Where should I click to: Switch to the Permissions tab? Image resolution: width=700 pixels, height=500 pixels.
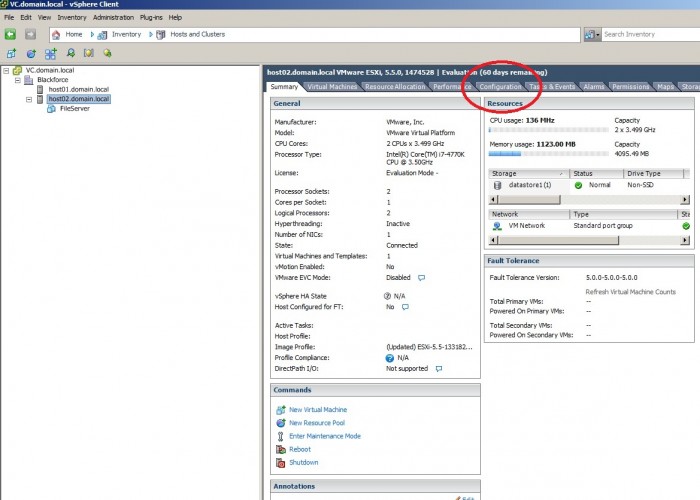(630, 87)
